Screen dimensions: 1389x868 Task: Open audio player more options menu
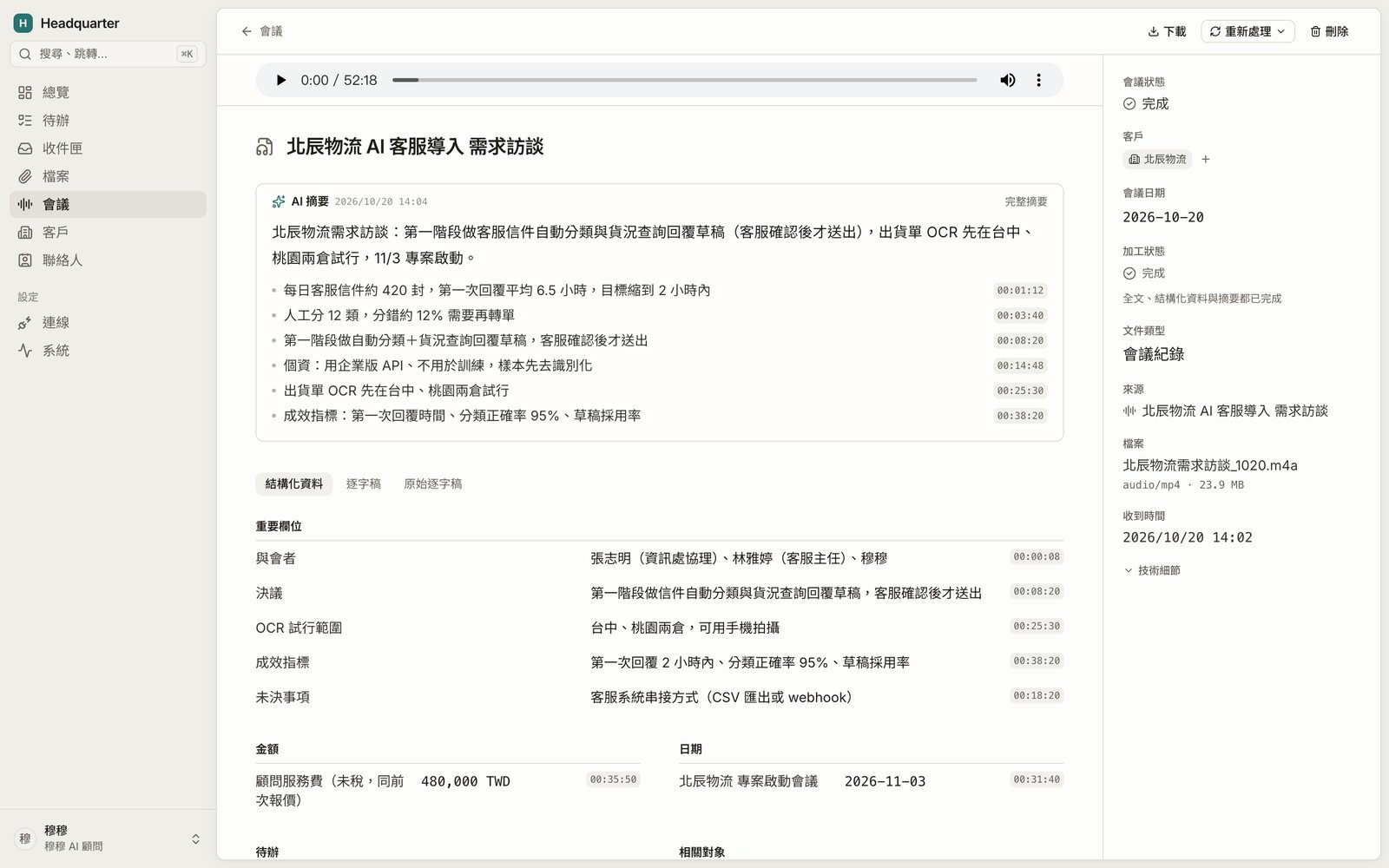1038,80
